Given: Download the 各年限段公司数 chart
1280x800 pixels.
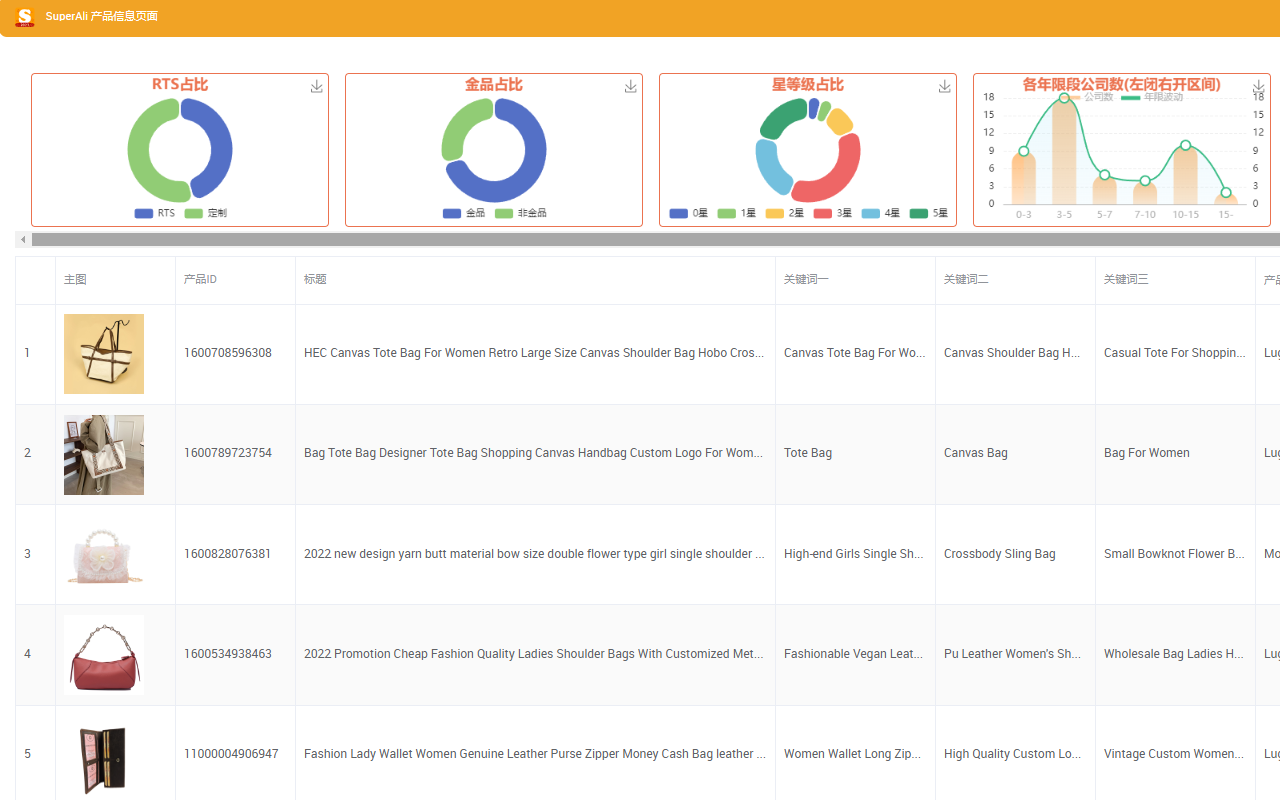Looking at the screenshot, I should tap(1259, 87).
